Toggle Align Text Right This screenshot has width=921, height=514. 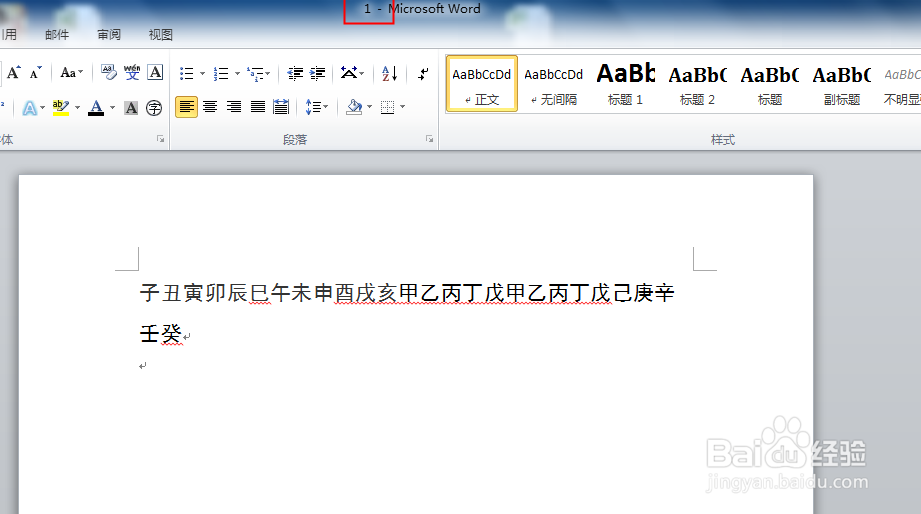click(x=234, y=107)
